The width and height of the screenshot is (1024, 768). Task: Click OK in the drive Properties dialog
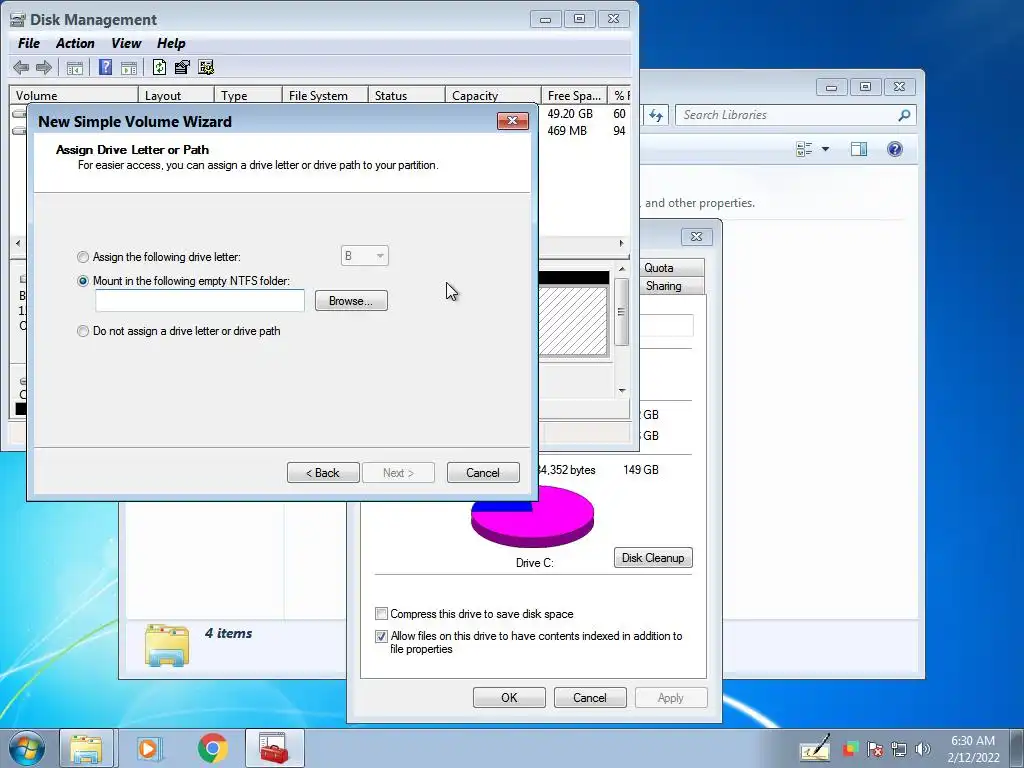tap(509, 697)
